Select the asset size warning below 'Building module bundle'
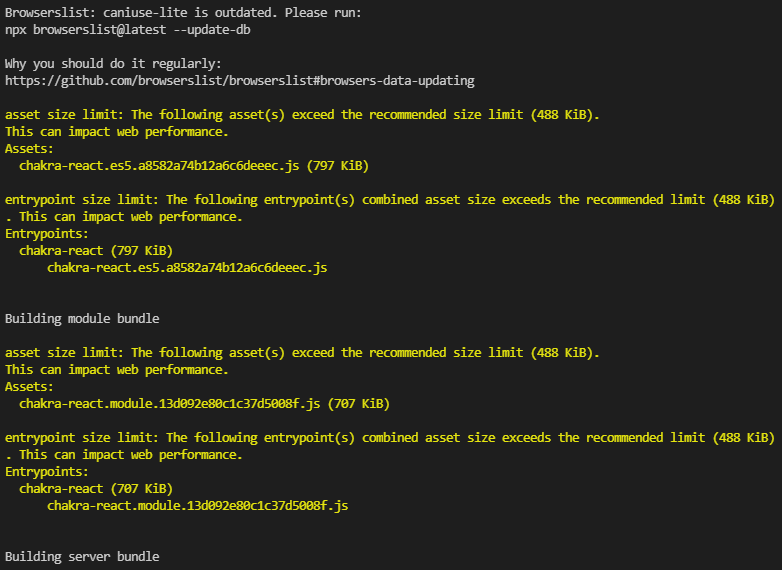Screen dimensions: 782x570 (x=302, y=352)
